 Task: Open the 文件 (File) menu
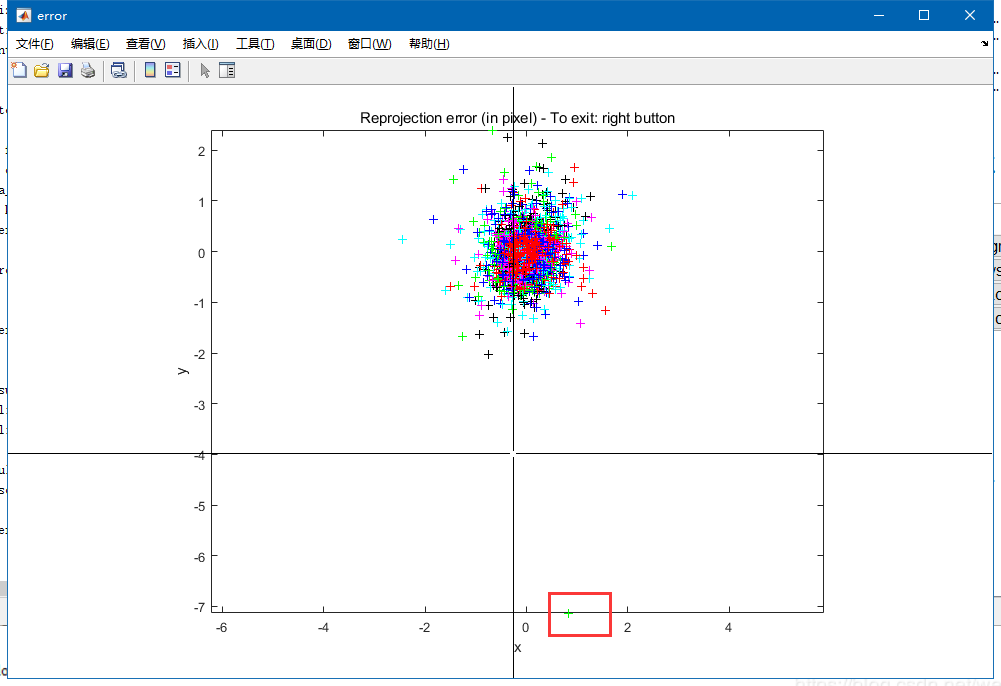36,43
